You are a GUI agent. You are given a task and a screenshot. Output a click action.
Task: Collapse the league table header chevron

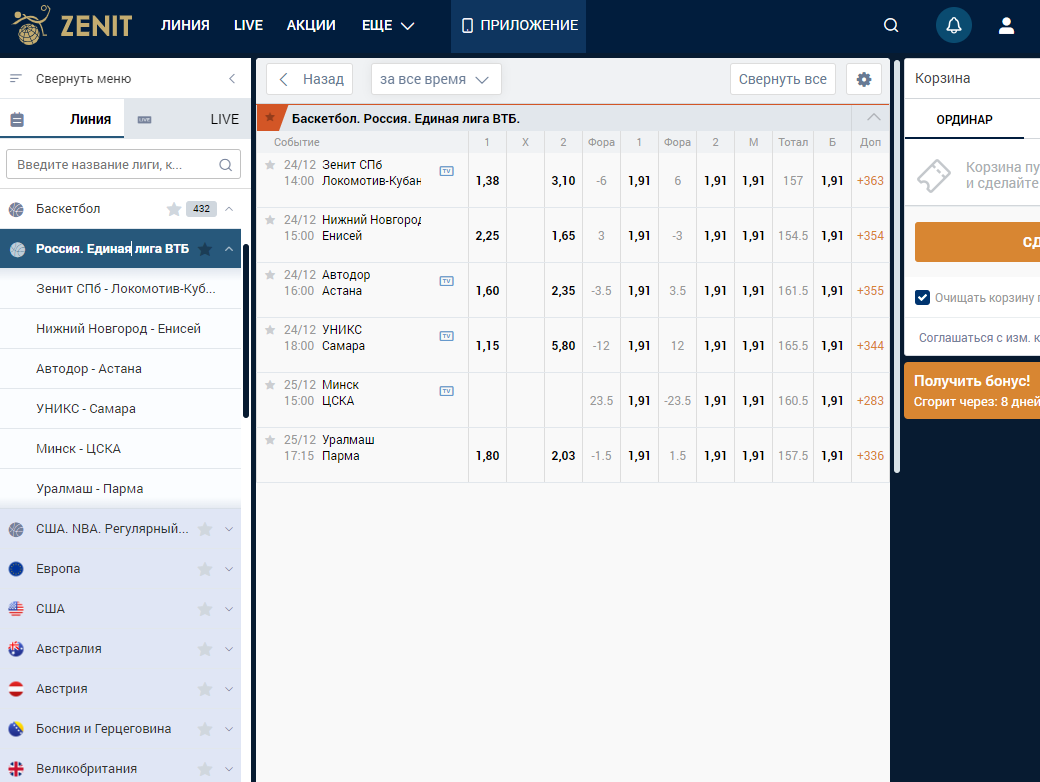874,117
